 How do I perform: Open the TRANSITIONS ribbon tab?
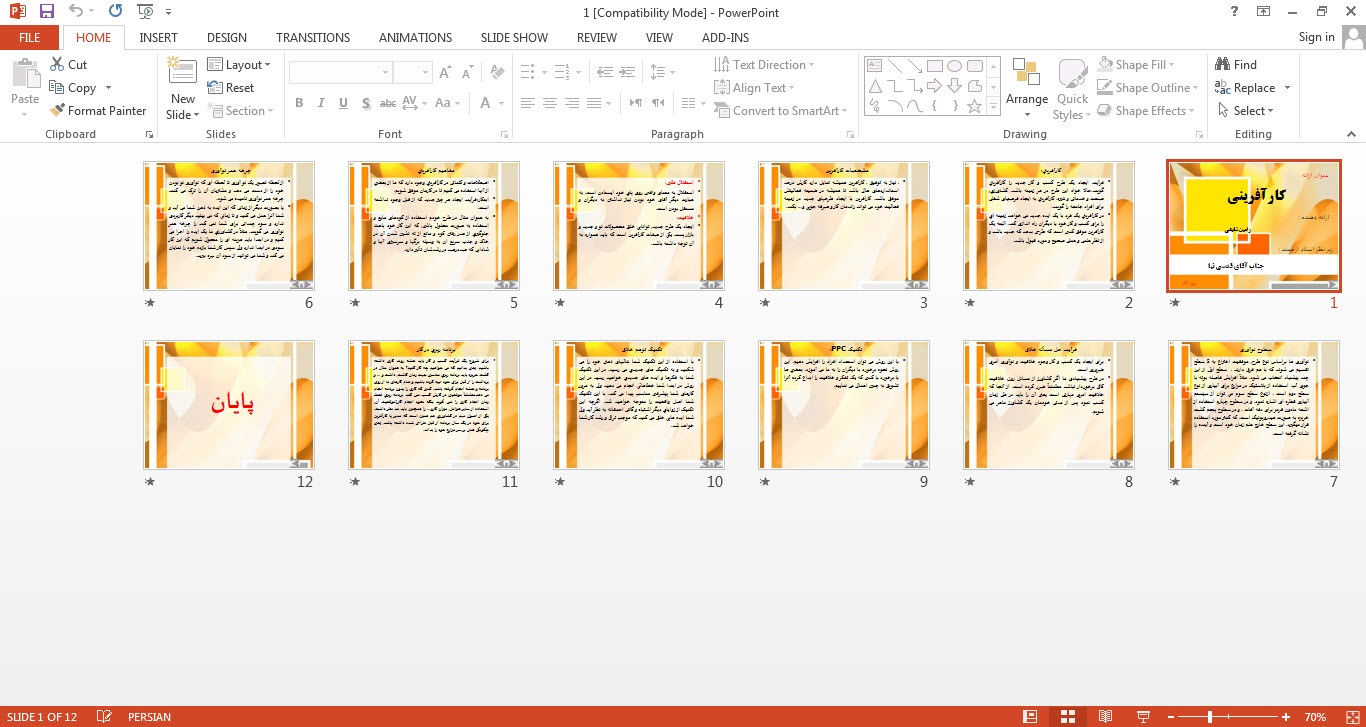pos(313,38)
